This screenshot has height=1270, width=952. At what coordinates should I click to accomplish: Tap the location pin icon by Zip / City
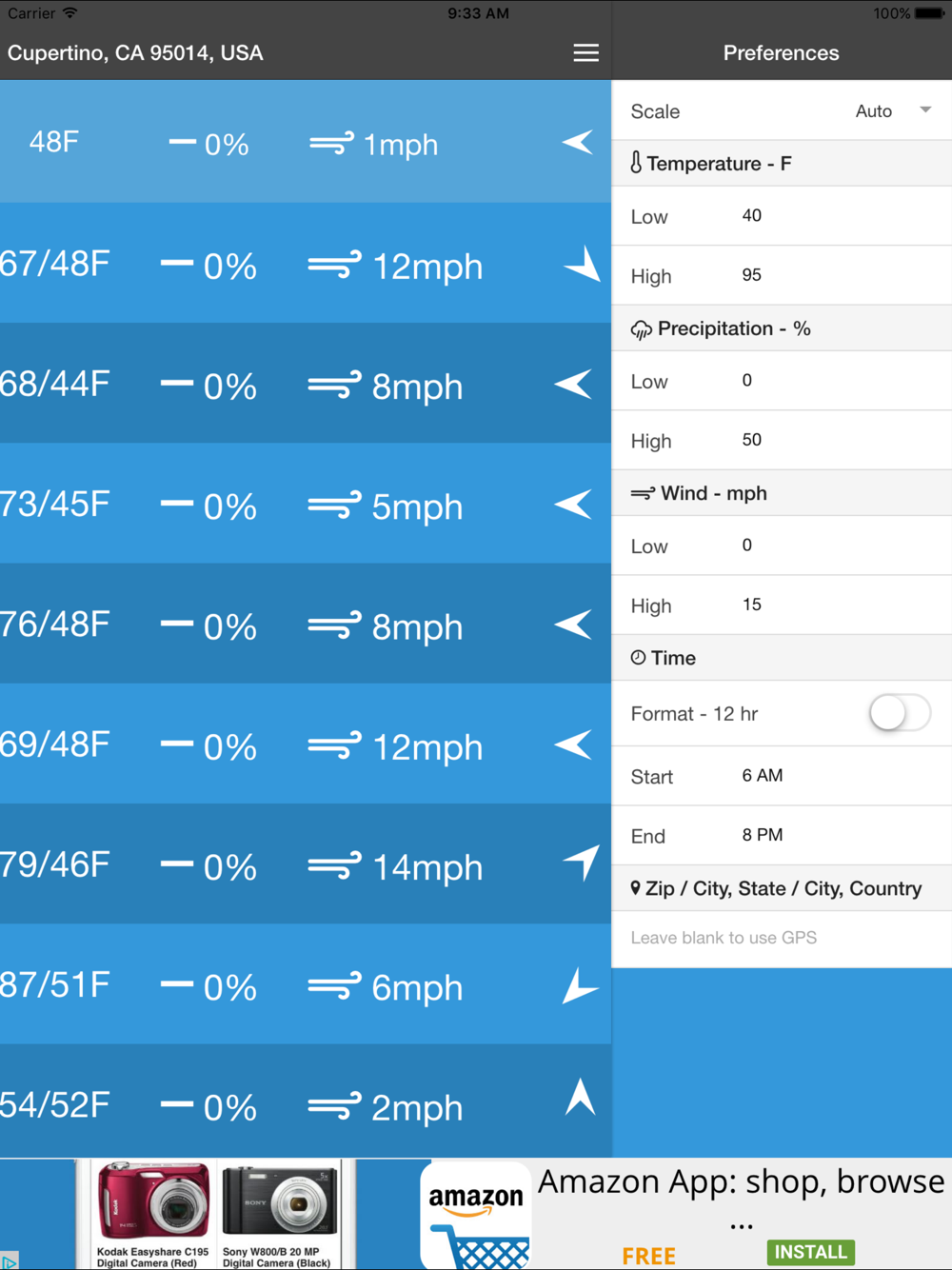[635, 888]
